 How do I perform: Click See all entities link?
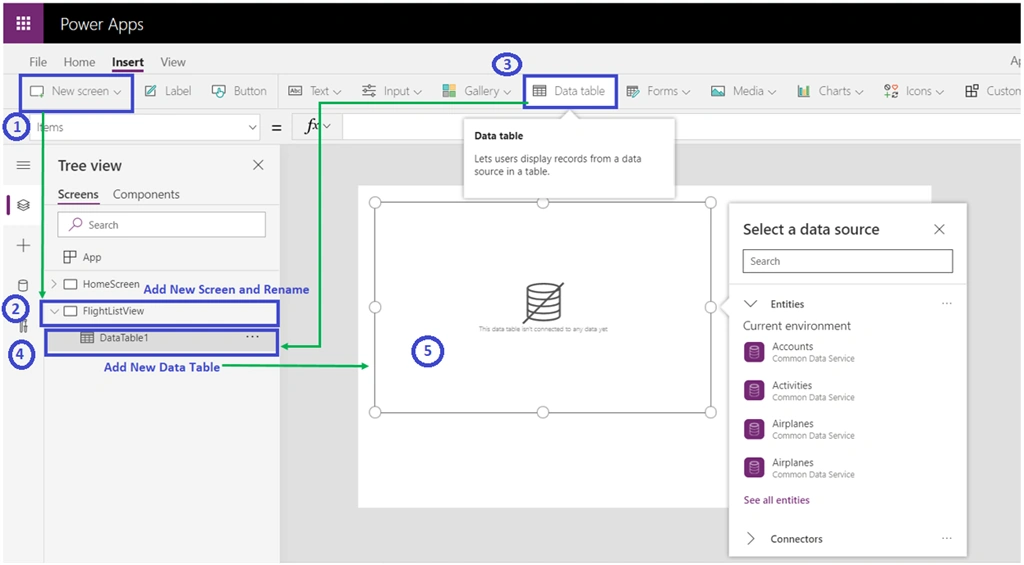click(x=776, y=500)
